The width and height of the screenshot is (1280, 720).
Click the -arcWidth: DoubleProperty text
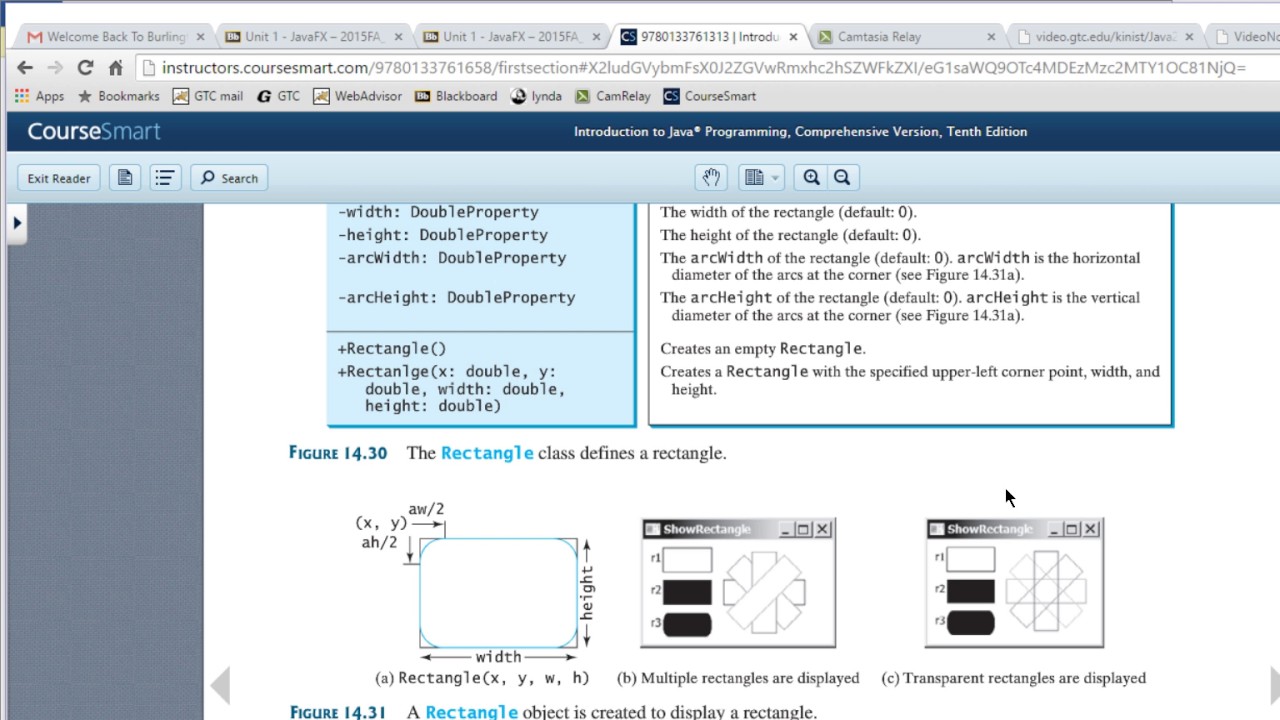pyautogui.click(x=452, y=258)
